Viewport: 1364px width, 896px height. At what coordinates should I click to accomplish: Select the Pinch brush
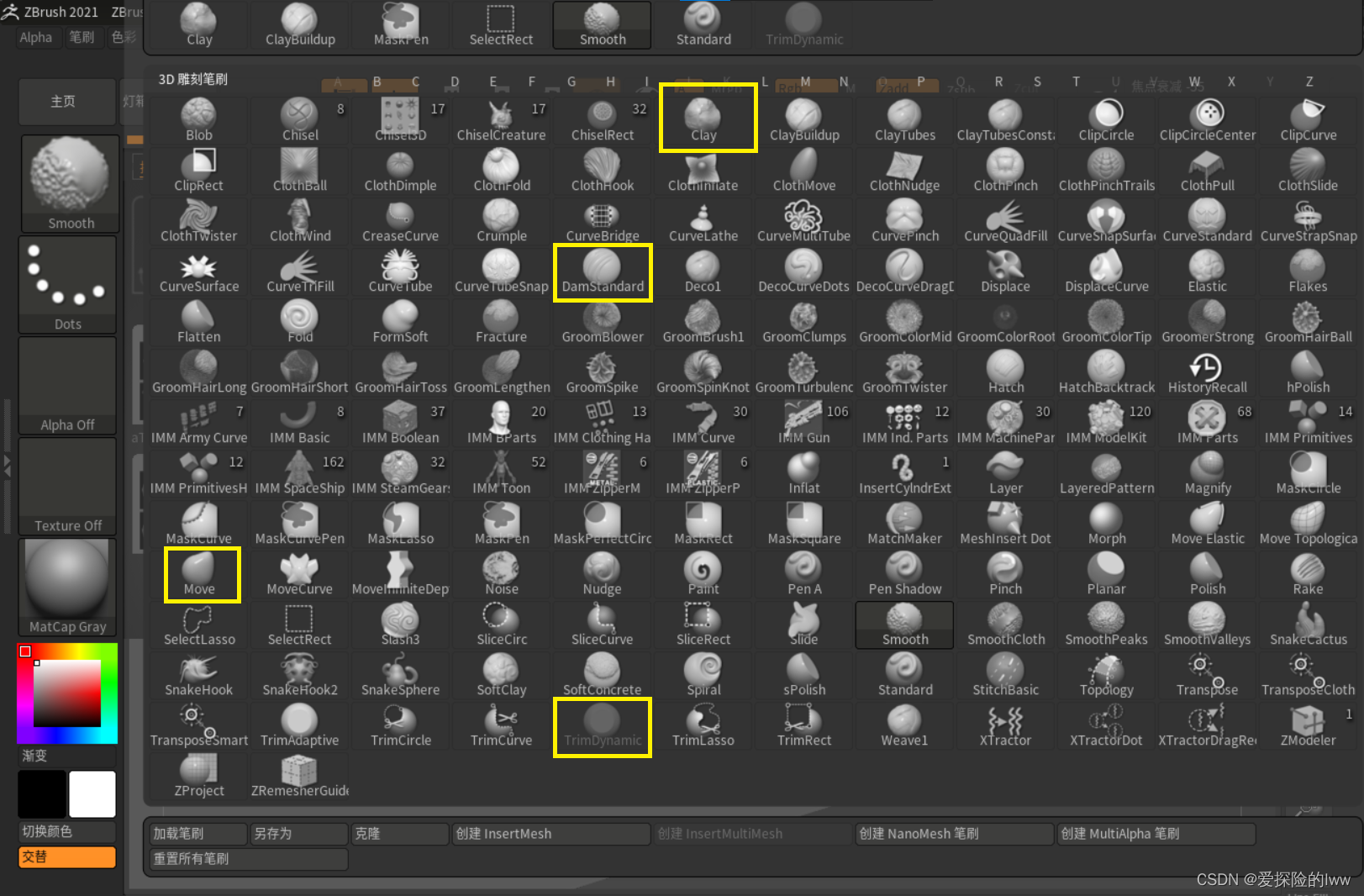pos(1006,573)
